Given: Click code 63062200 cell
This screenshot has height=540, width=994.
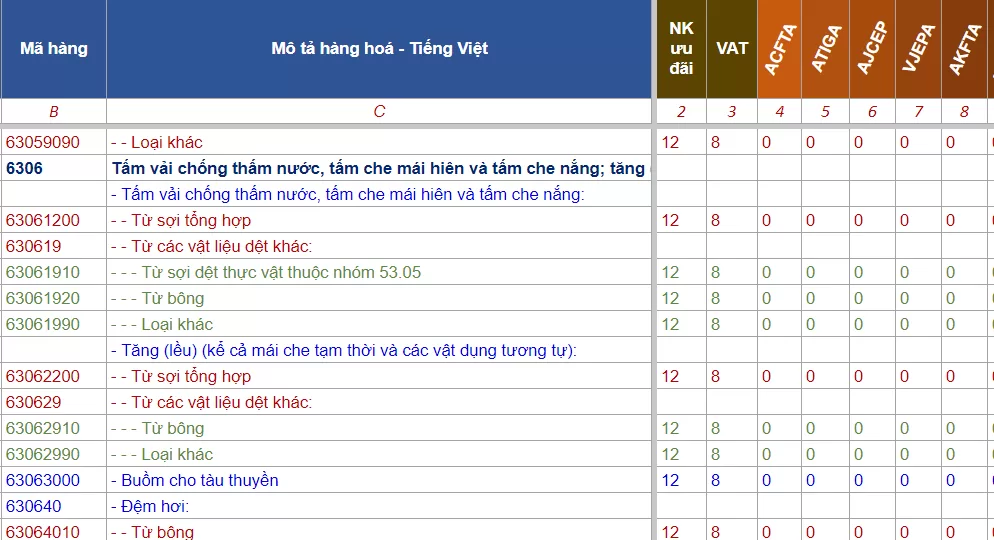Looking at the screenshot, I should [x=53, y=376].
